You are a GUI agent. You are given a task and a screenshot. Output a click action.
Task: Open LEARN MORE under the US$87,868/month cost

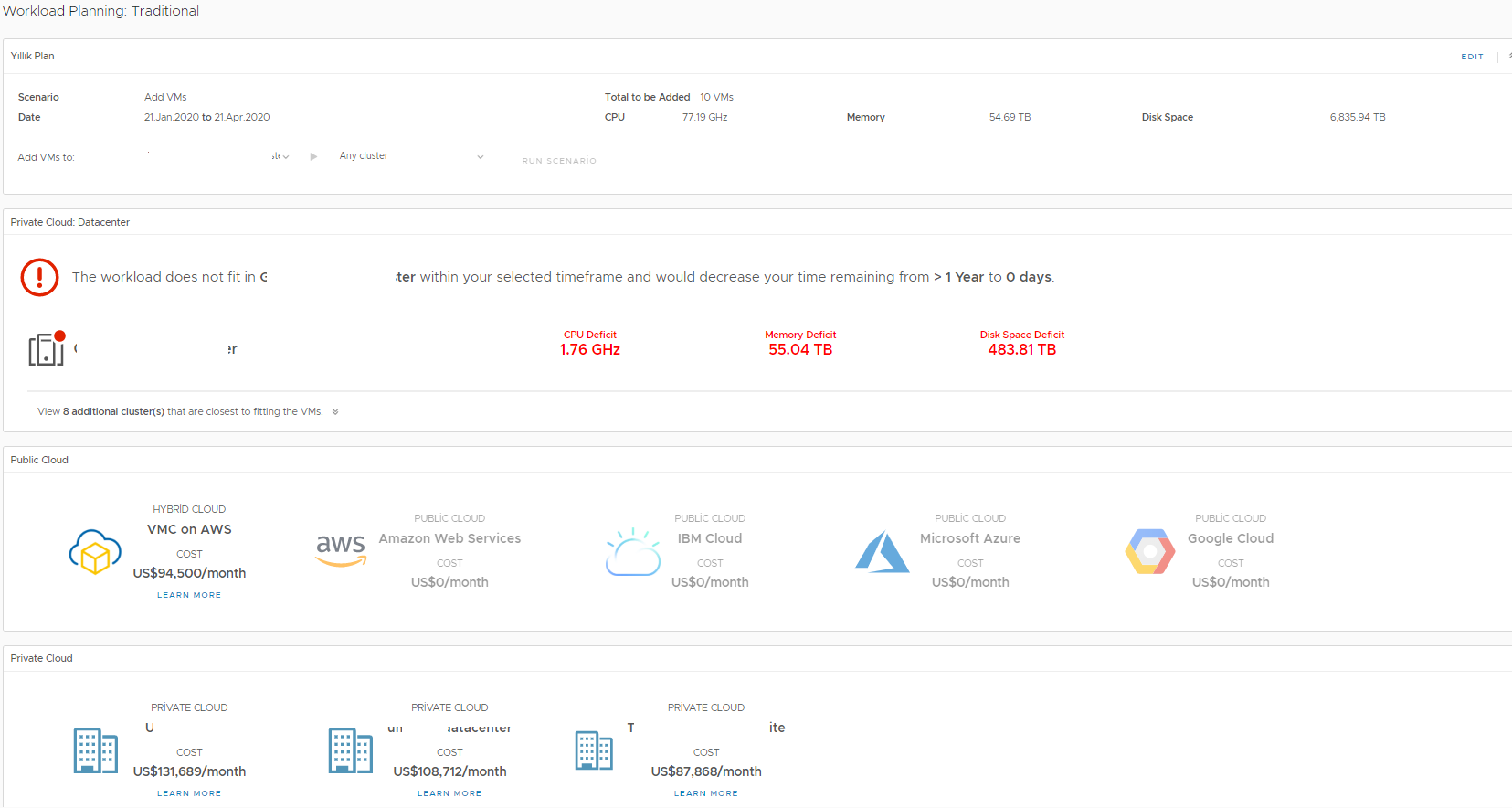click(706, 793)
